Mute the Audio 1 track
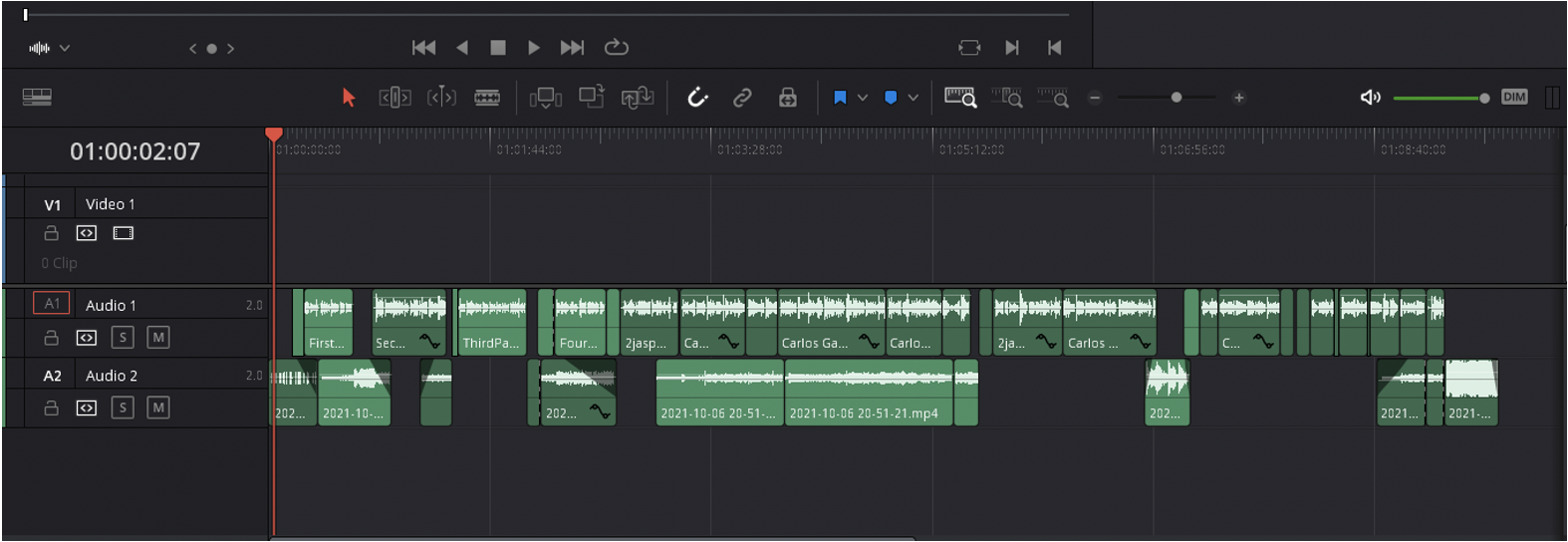The image size is (1568, 542). 157,338
